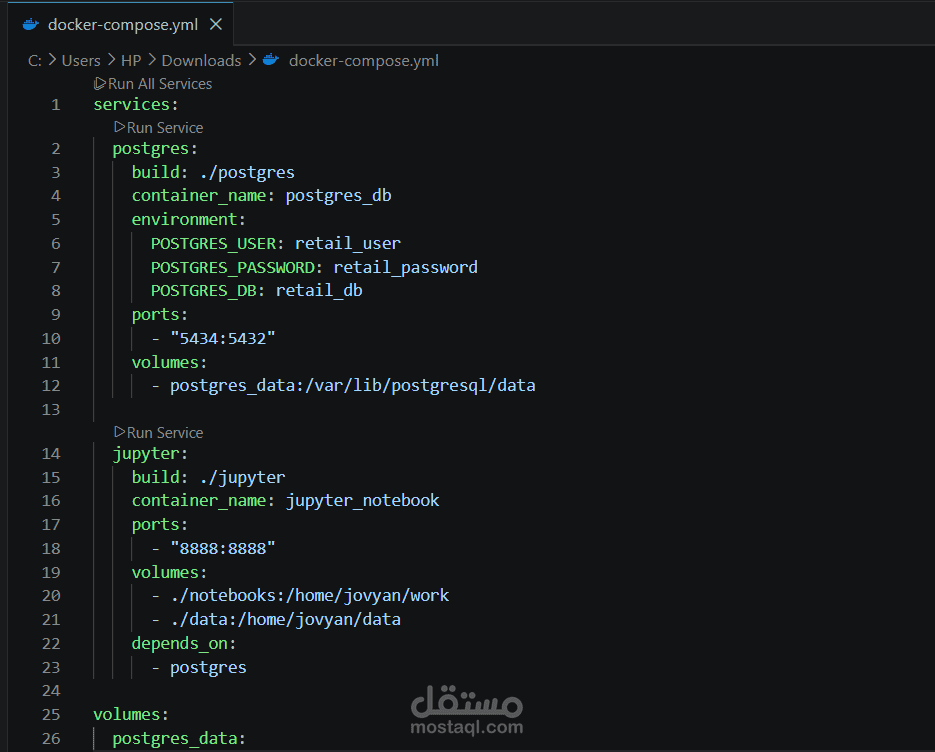The height and width of the screenshot is (752, 935).
Task: Click line number 24 in the gutter
Action: tap(51, 691)
